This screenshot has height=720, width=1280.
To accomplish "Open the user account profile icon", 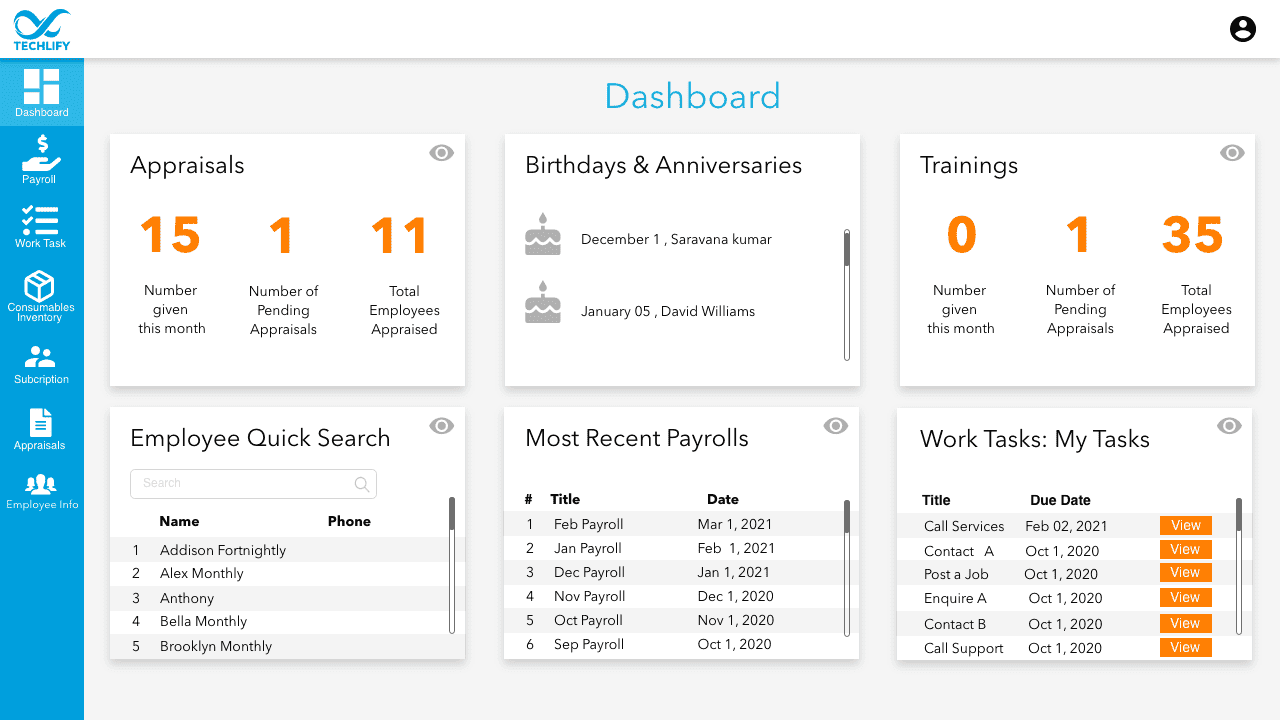I will (1242, 29).
